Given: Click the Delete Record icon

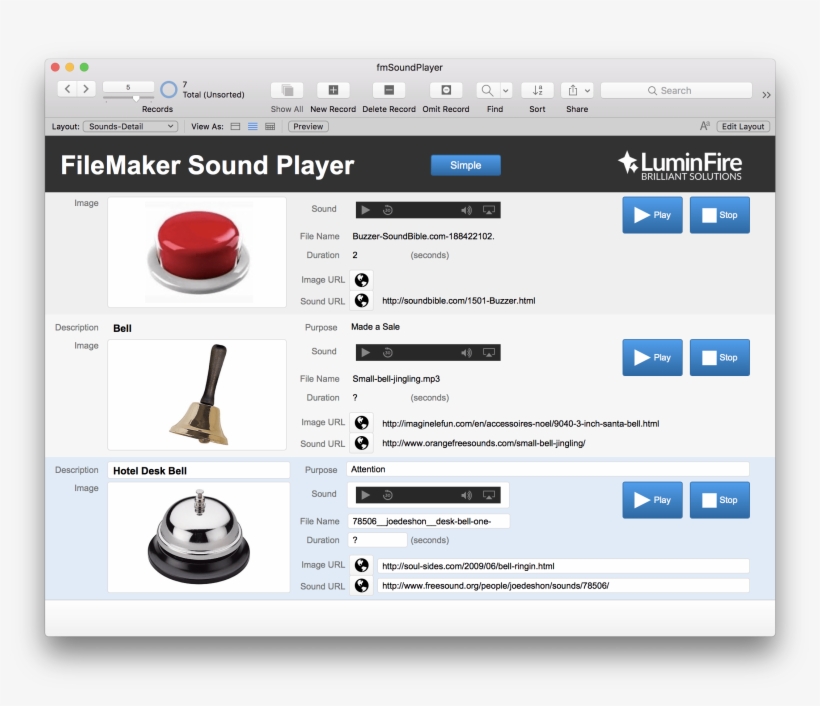Looking at the screenshot, I should (389, 90).
